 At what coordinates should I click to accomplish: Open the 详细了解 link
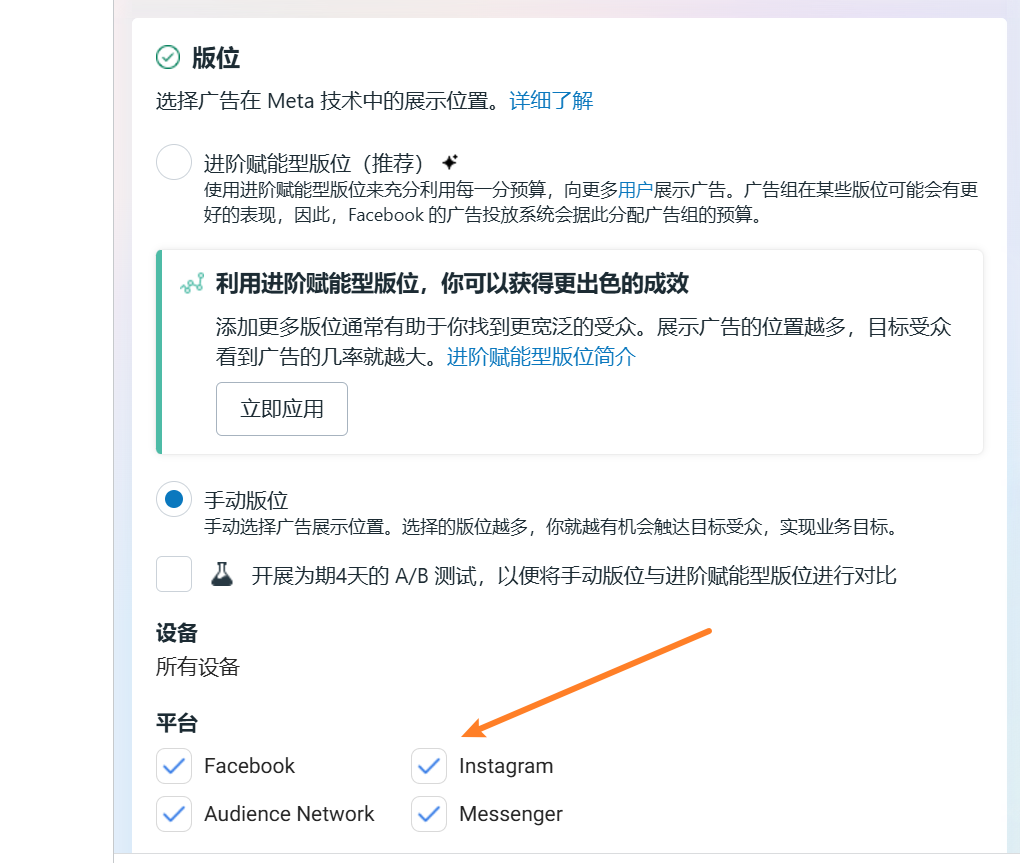551,101
